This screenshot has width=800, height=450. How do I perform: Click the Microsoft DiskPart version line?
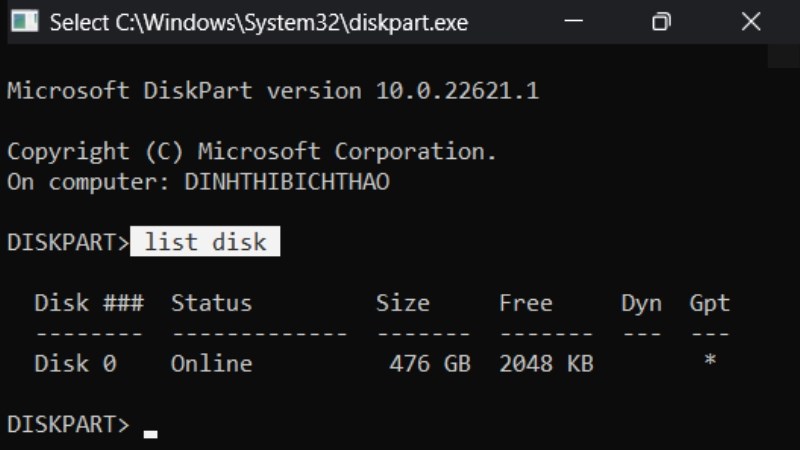click(272, 91)
